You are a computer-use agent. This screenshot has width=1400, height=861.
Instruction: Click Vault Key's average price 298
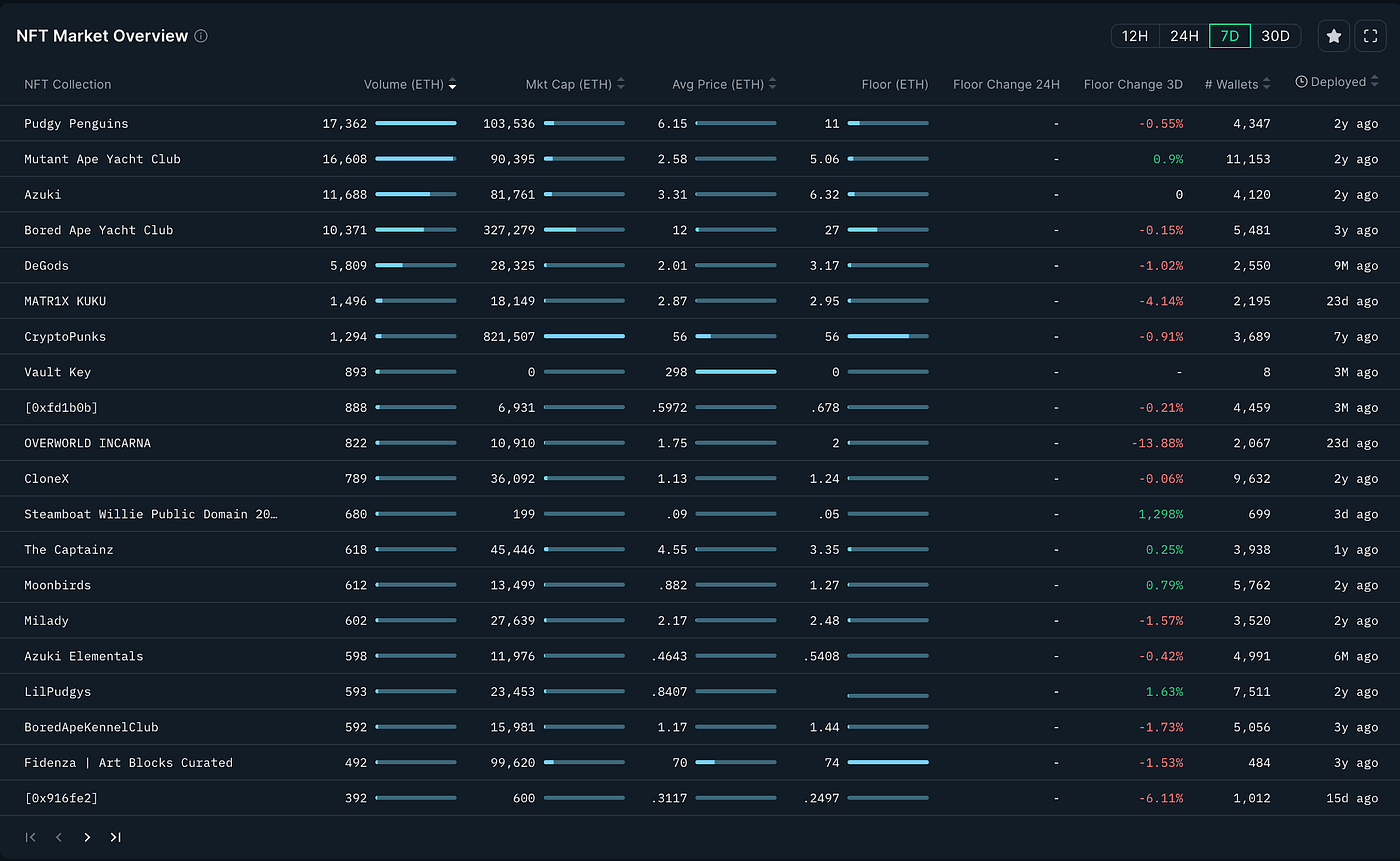point(676,372)
